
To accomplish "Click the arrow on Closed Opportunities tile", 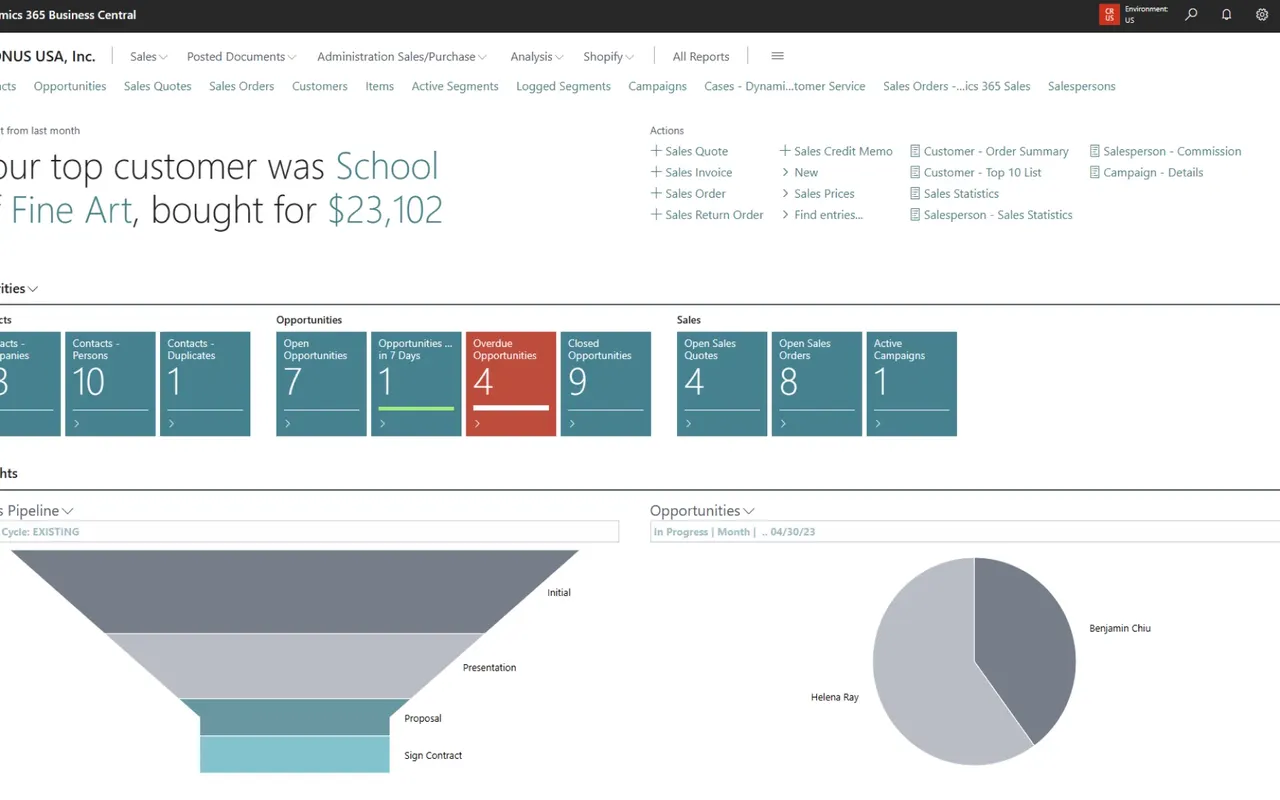I will tap(573, 424).
